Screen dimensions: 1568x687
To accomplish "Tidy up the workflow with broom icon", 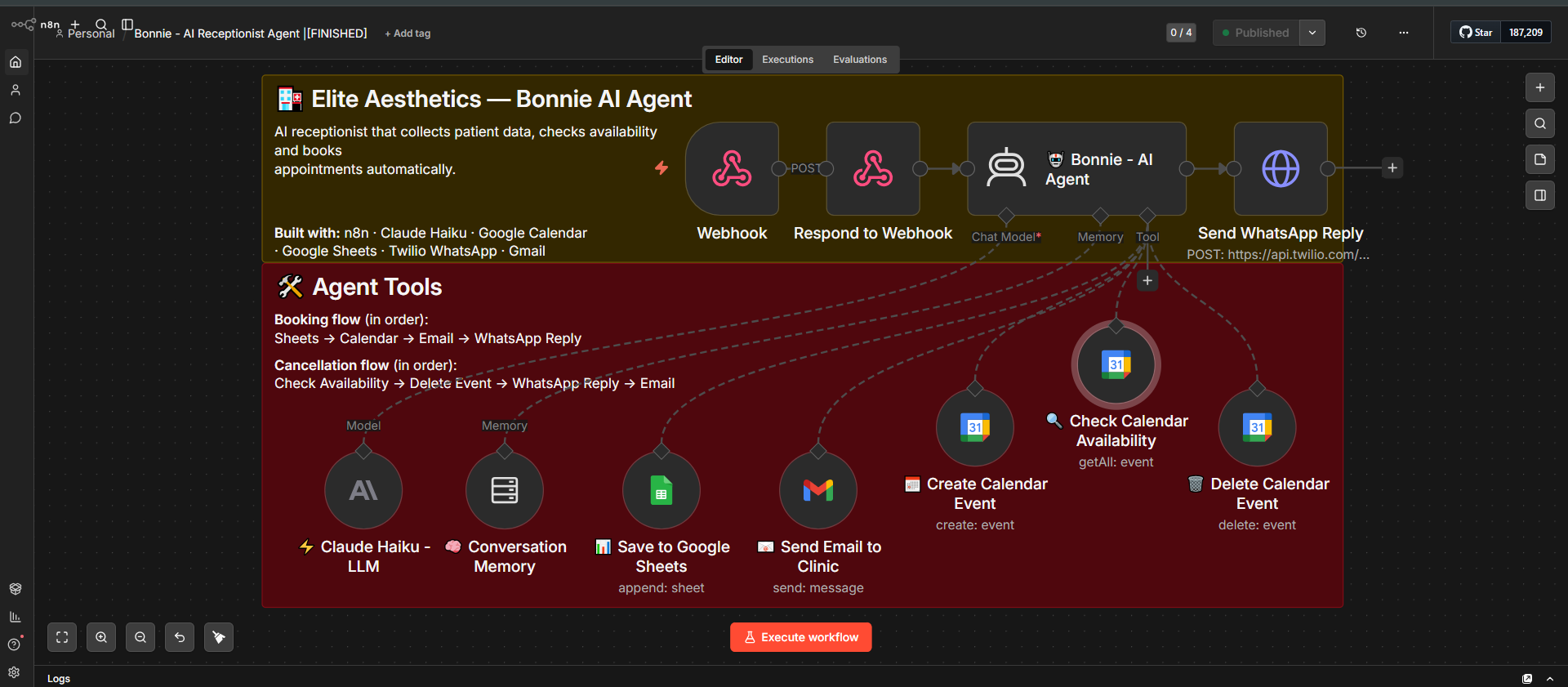I will tap(219, 637).
